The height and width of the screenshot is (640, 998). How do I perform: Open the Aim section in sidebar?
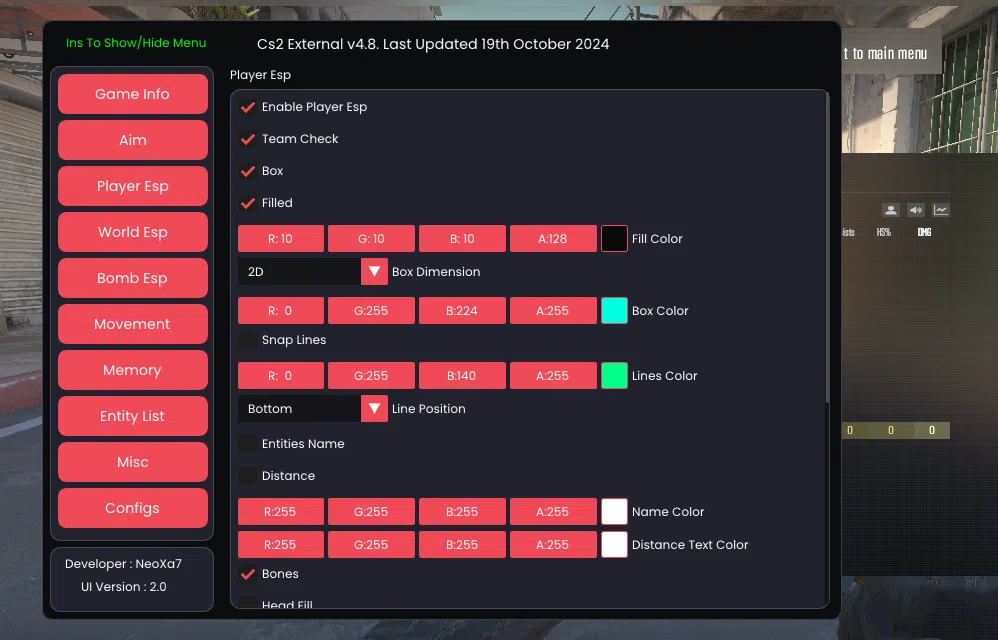[x=133, y=140]
